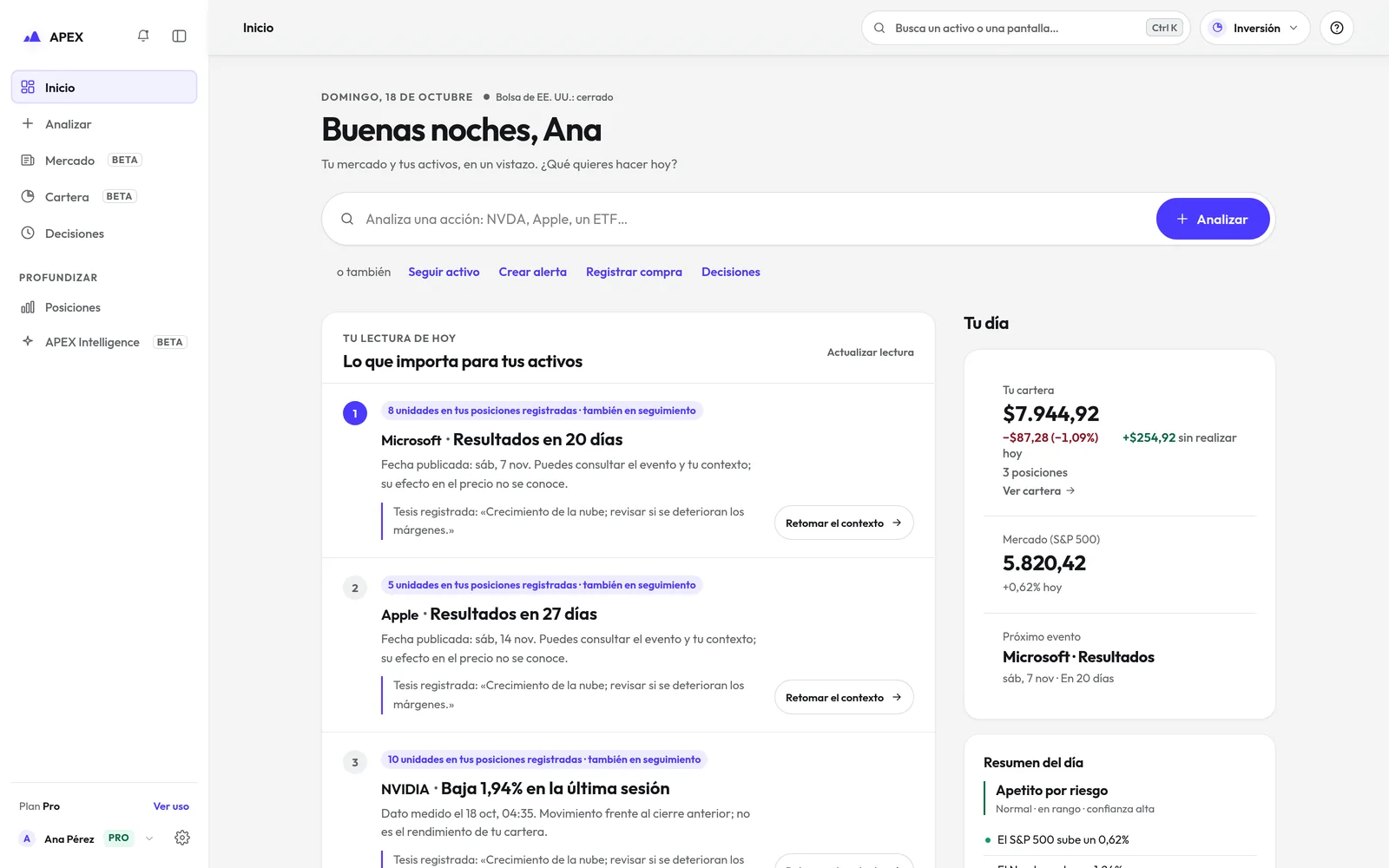1389x868 pixels.
Task: Open the help question-mark icon
Action: point(1337,28)
